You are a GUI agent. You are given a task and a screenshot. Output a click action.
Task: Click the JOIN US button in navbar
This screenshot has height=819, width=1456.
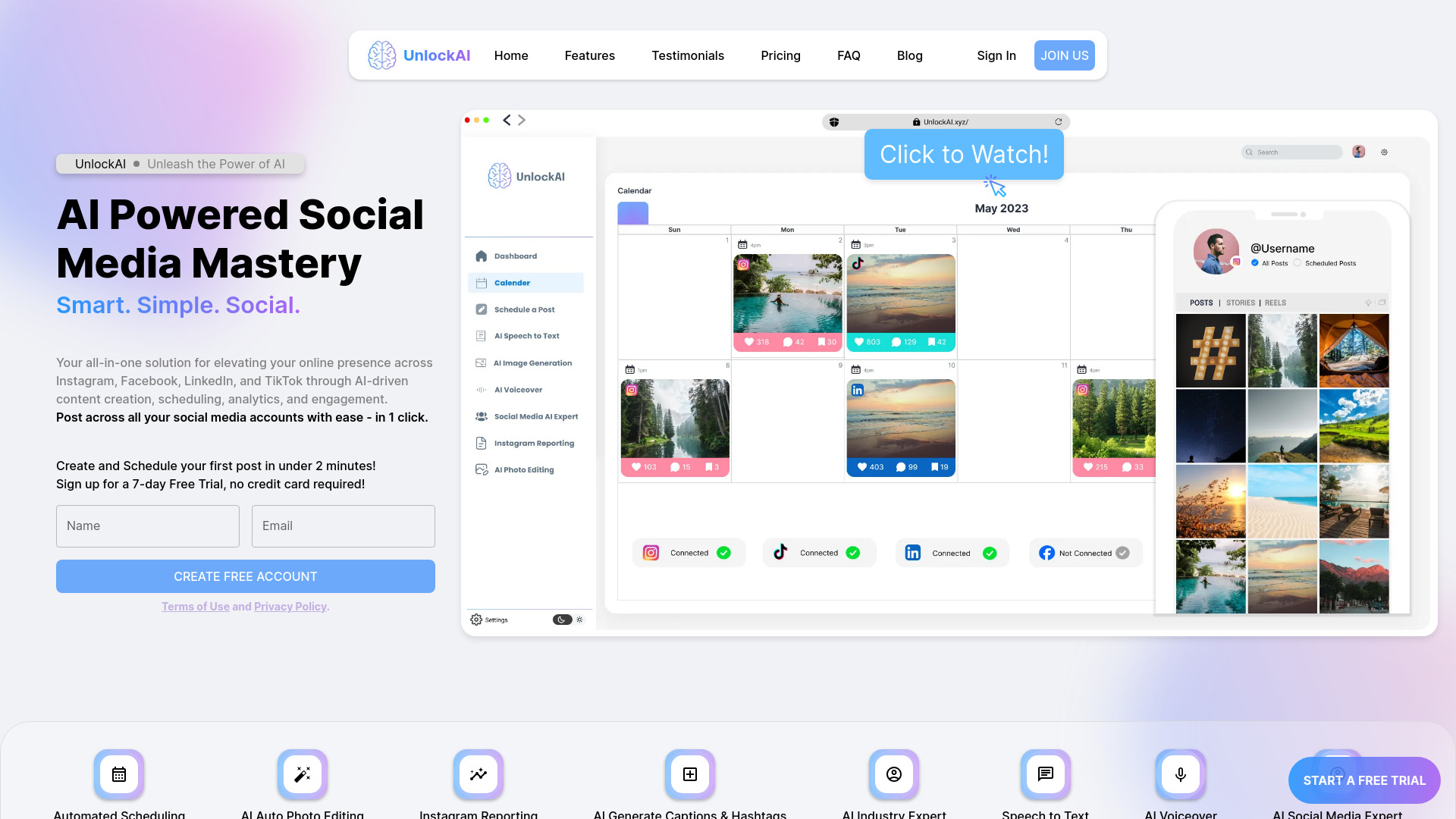tap(1064, 55)
